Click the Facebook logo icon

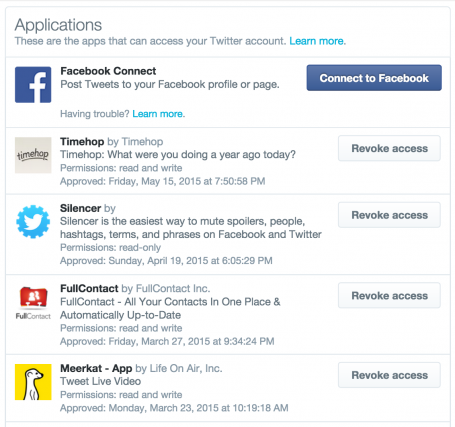(33, 84)
